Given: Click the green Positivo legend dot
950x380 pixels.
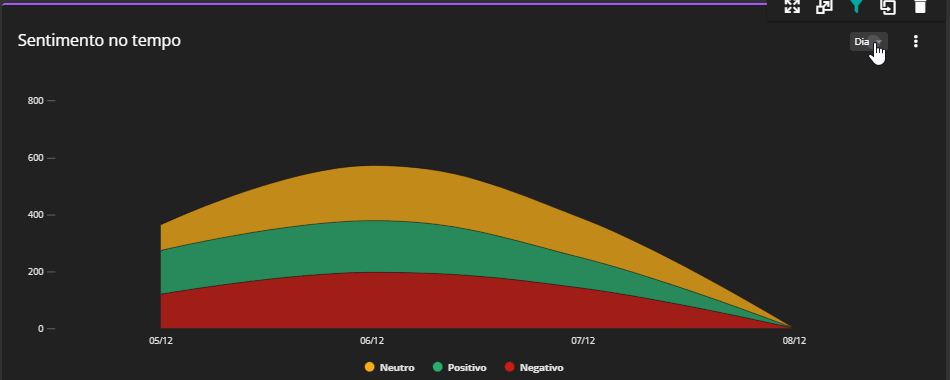Looking at the screenshot, I should click(437, 367).
